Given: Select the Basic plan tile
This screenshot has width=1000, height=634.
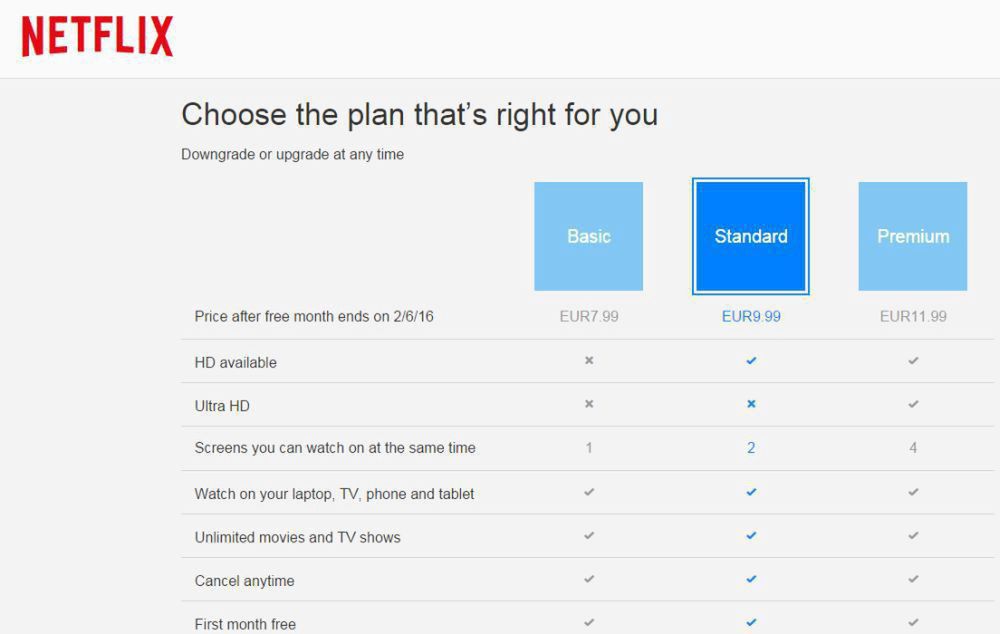Looking at the screenshot, I should (x=588, y=236).
